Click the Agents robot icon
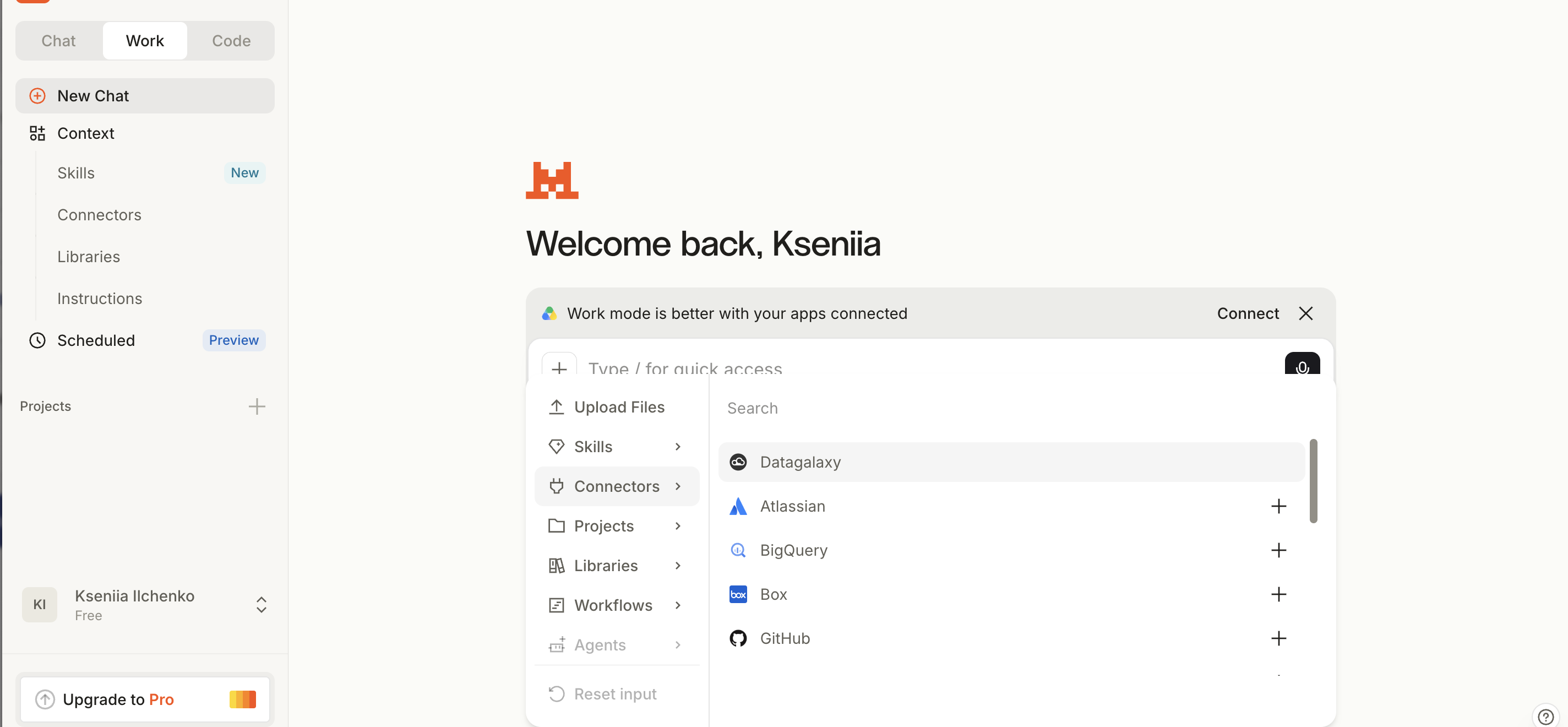Viewport: 1568px width, 727px height. (557, 645)
